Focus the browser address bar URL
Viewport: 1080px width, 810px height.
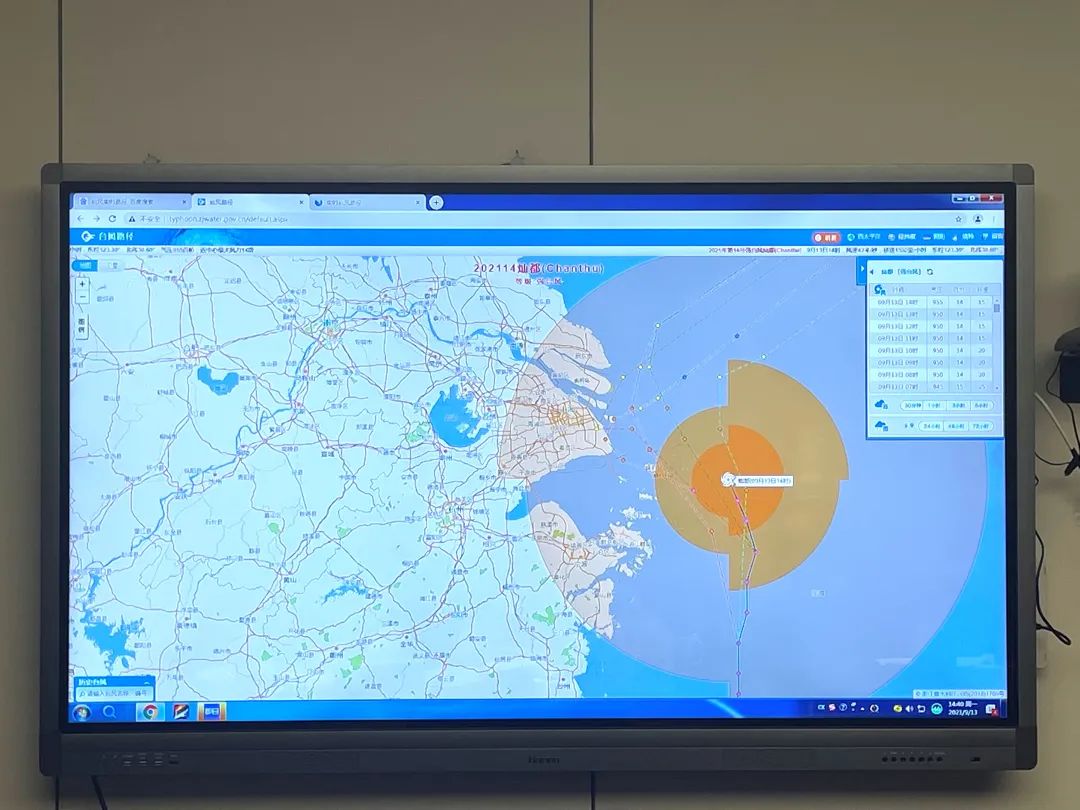tap(228, 219)
